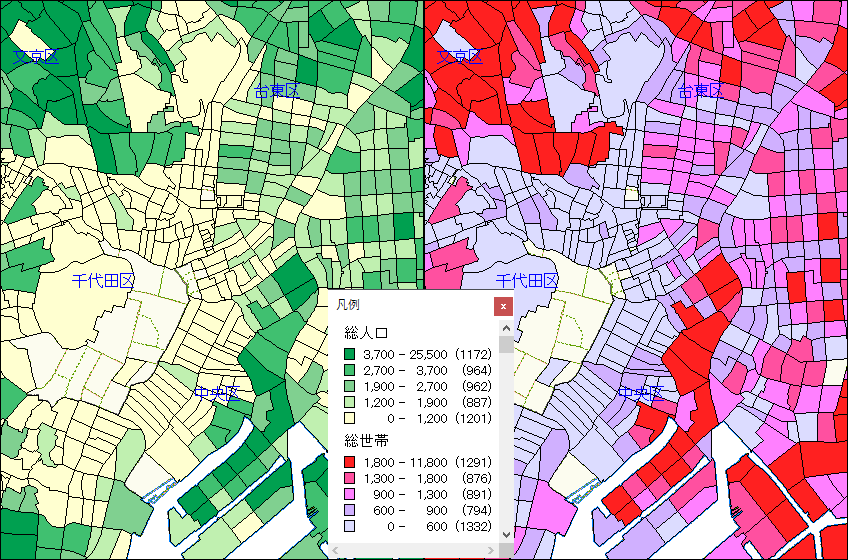
Task: Select the pale yellow 0 – 1,200 swatch
Action: coord(349,418)
